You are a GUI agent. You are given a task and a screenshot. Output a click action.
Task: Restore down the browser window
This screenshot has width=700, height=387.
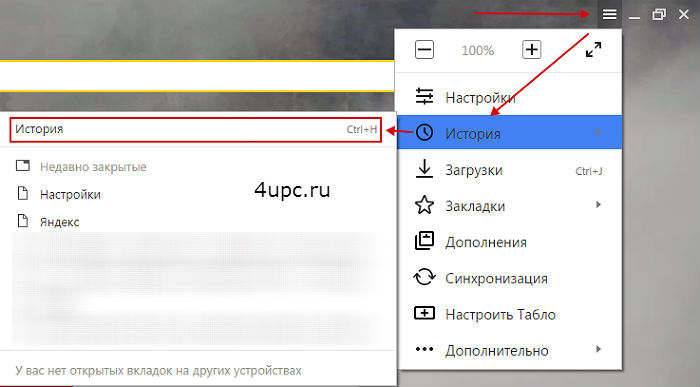tap(659, 15)
